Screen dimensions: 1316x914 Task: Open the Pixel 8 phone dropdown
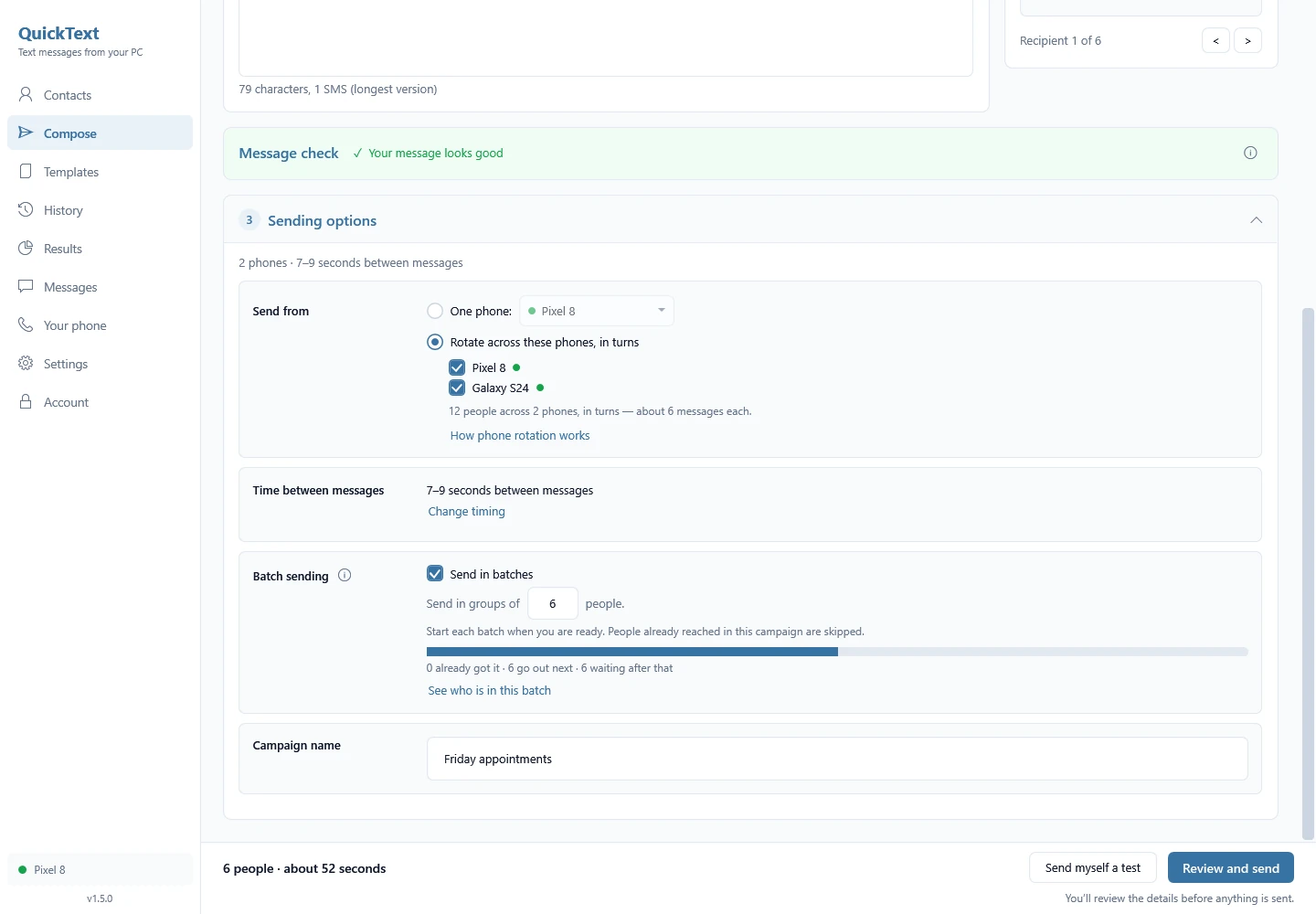click(597, 311)
